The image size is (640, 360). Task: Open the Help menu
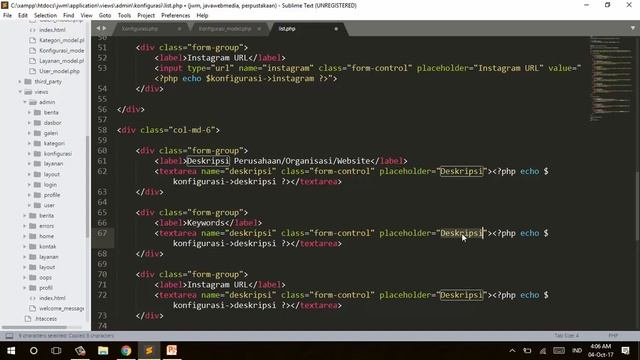(x=202, y=16)
